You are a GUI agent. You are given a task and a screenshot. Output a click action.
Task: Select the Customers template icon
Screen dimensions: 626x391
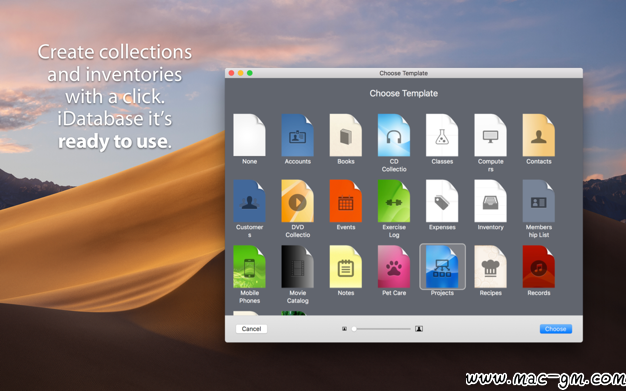249,201
